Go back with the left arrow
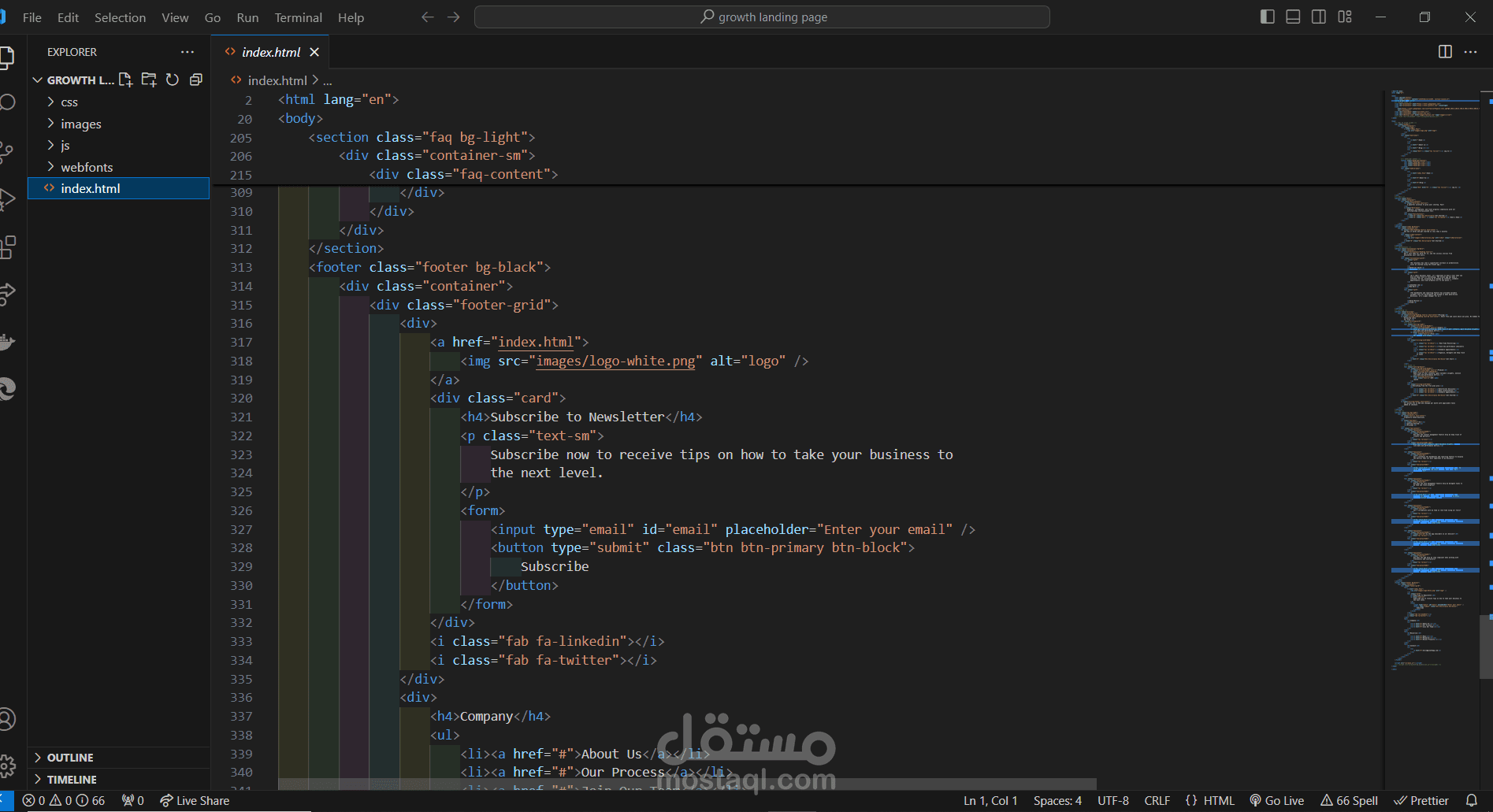This screenshot has width=1493, height=812. [x=427, y=17]
